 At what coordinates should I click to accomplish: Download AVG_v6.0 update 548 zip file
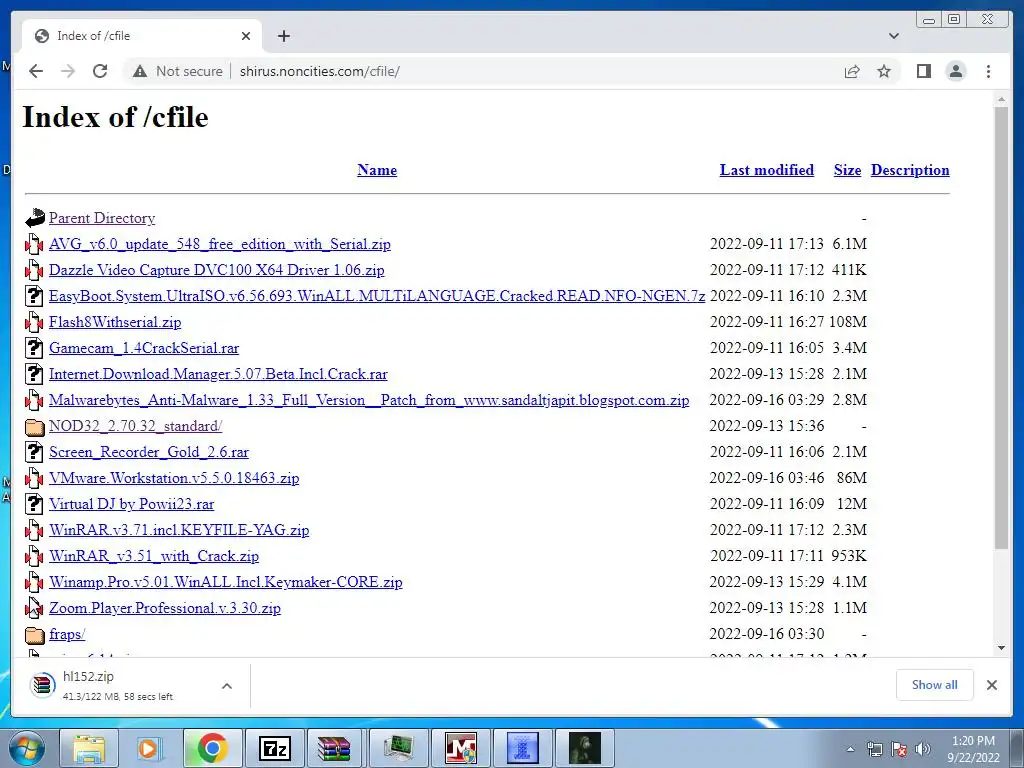click(219, 244)
